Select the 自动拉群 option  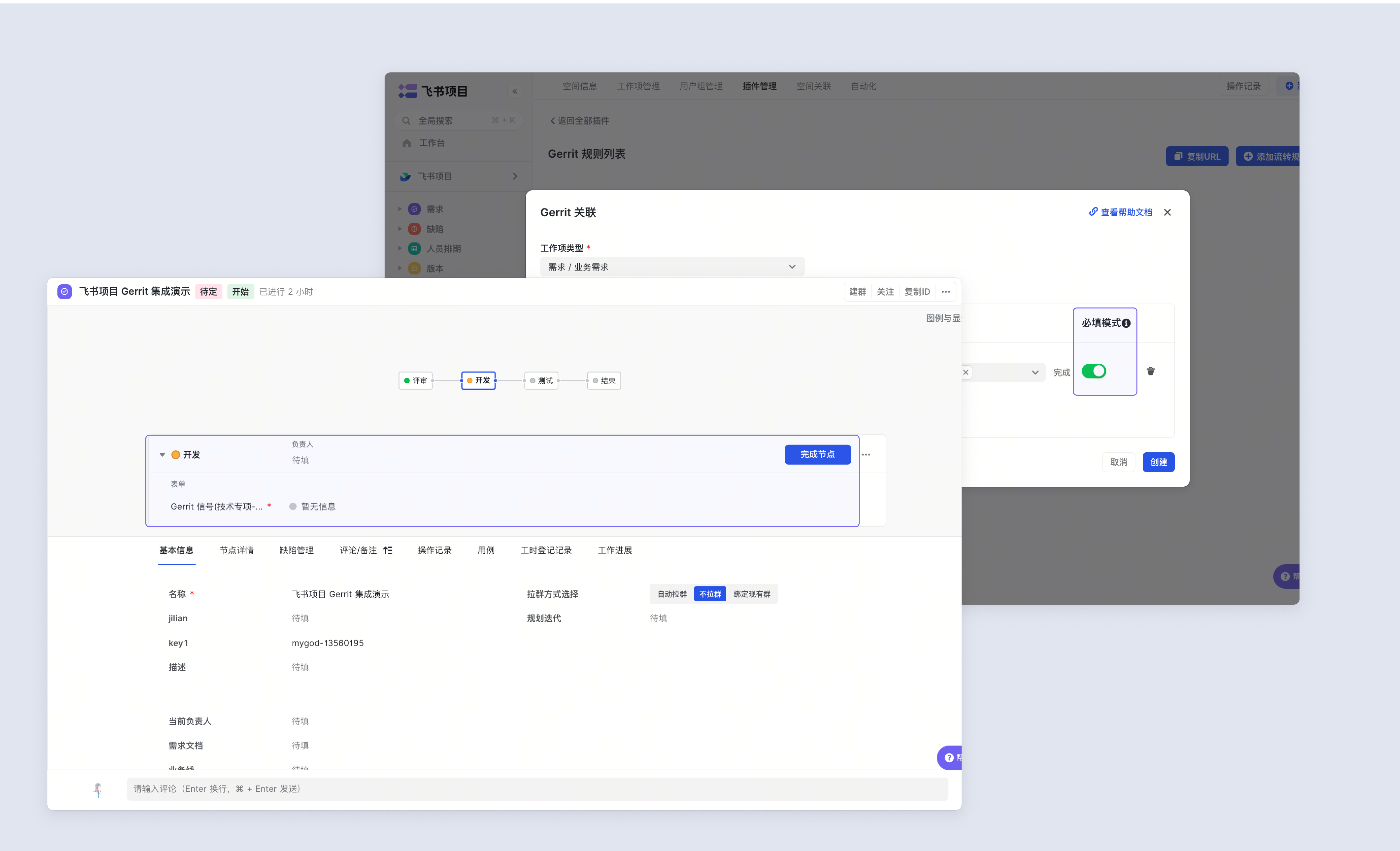[x=672, y=594]
